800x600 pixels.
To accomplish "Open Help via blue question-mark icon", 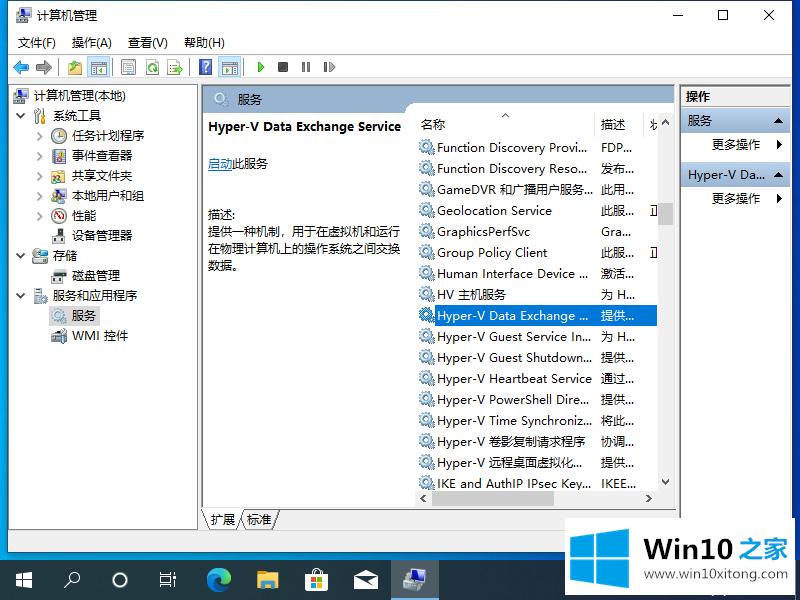I will tap(205, 67).
